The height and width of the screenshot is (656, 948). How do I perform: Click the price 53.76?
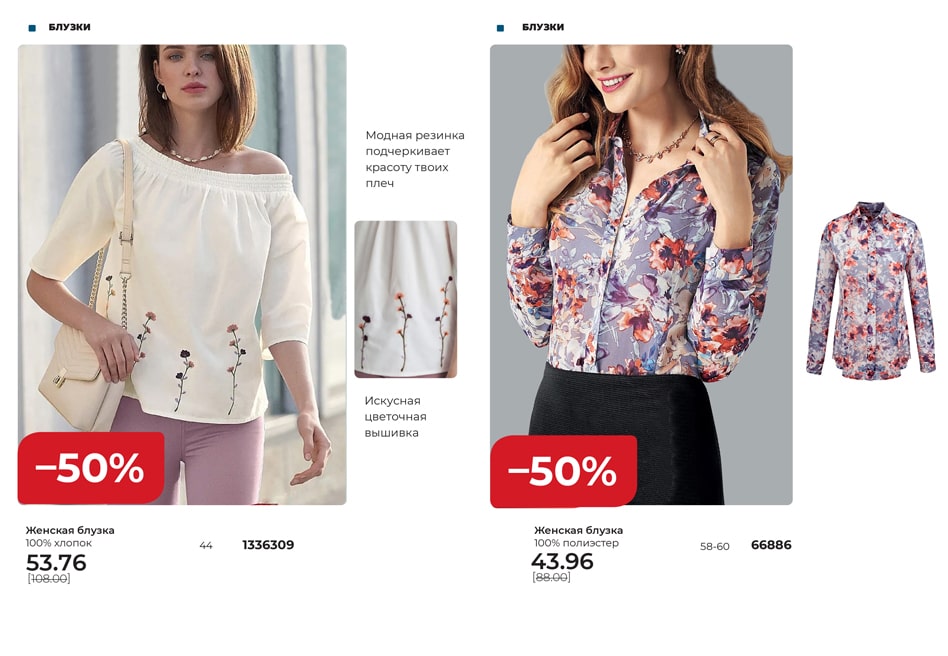(56, 563)
